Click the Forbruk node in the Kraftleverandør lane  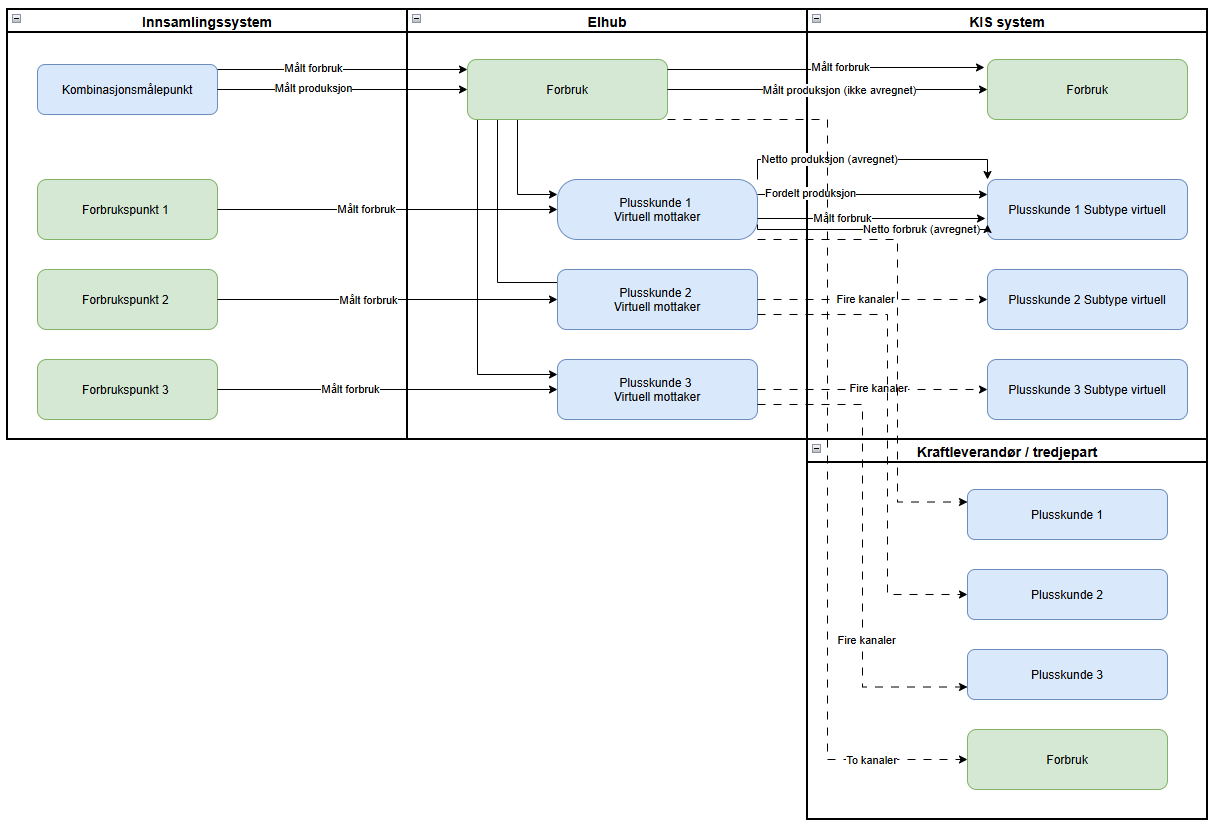coord(1067,760)
